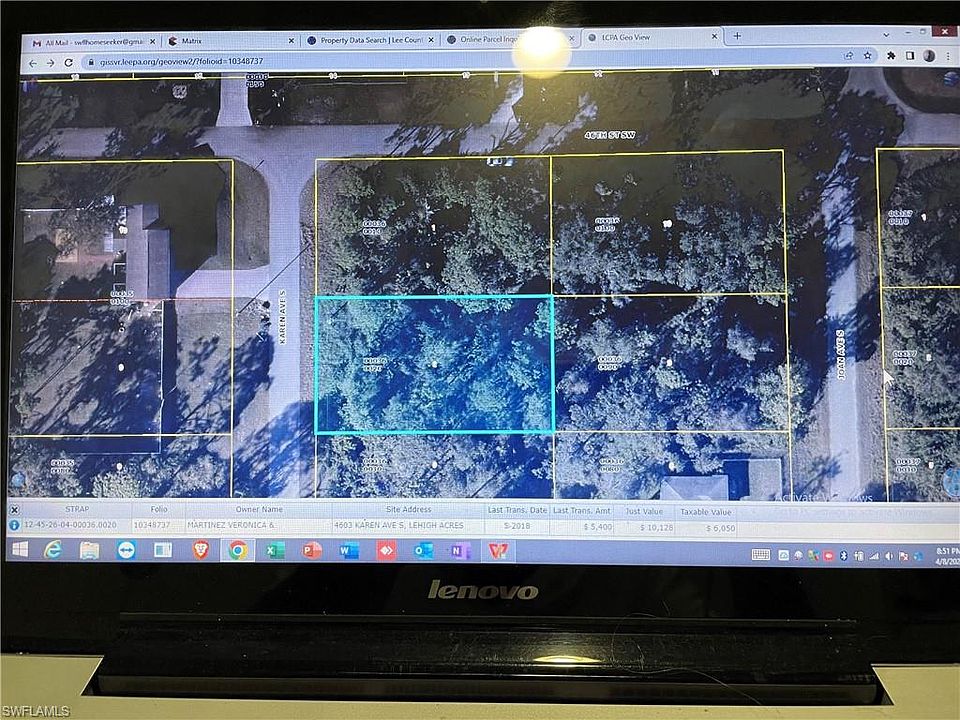This screenshot has height=720, width=960.
Task: Click the padlock site info icon
Action: 91,62
